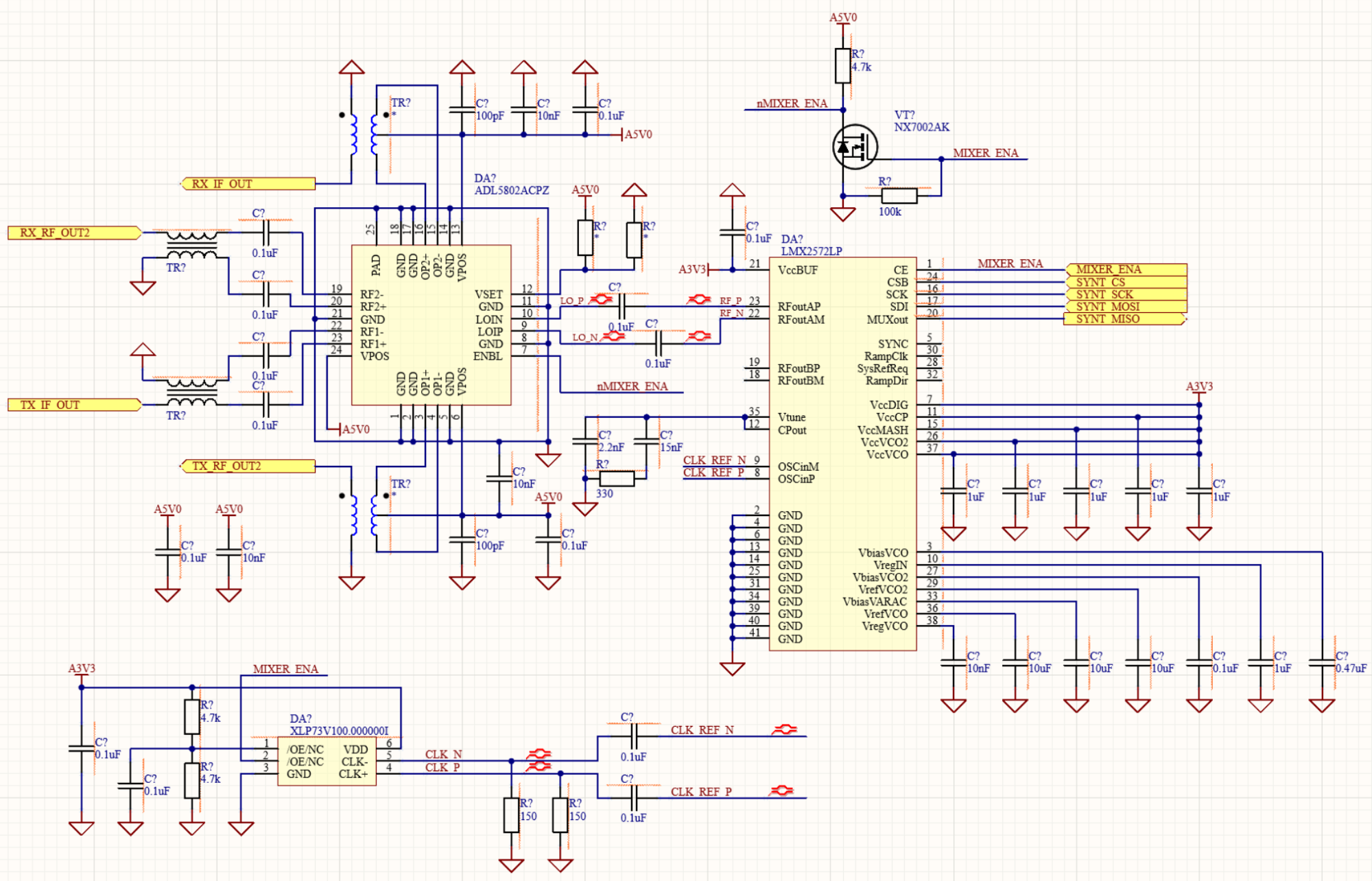Select the NX7002AK MOSFET transistor symbol
This screenshot has width=1372, height=881.
(854, 147)
